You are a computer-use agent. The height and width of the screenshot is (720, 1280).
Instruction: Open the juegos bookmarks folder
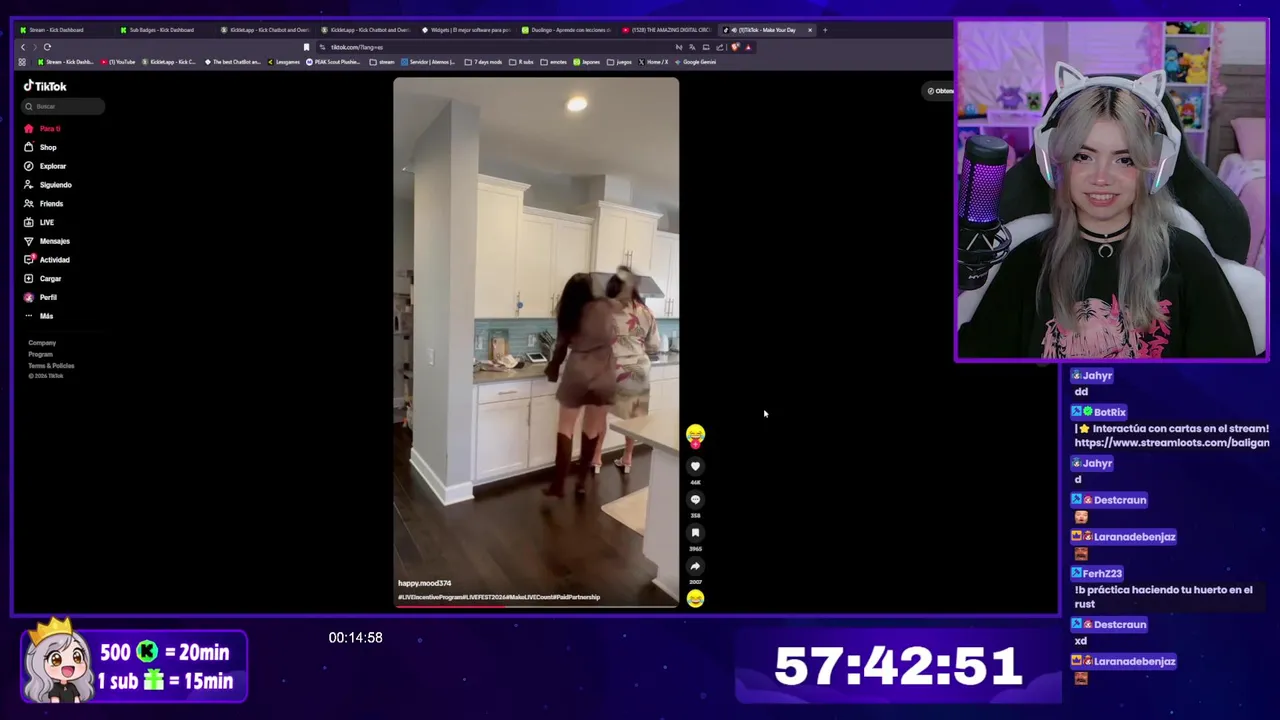(619, 62)
